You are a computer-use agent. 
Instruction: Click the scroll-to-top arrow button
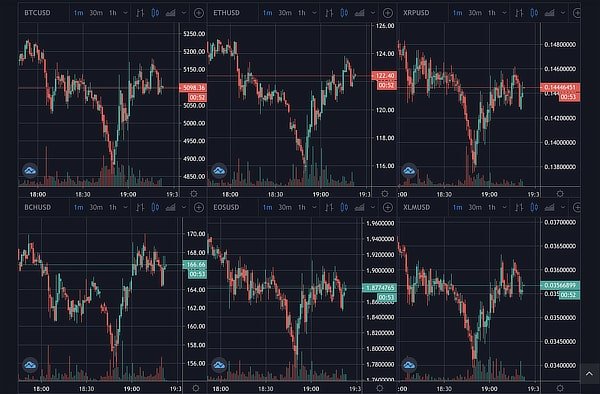pos(590,374)
